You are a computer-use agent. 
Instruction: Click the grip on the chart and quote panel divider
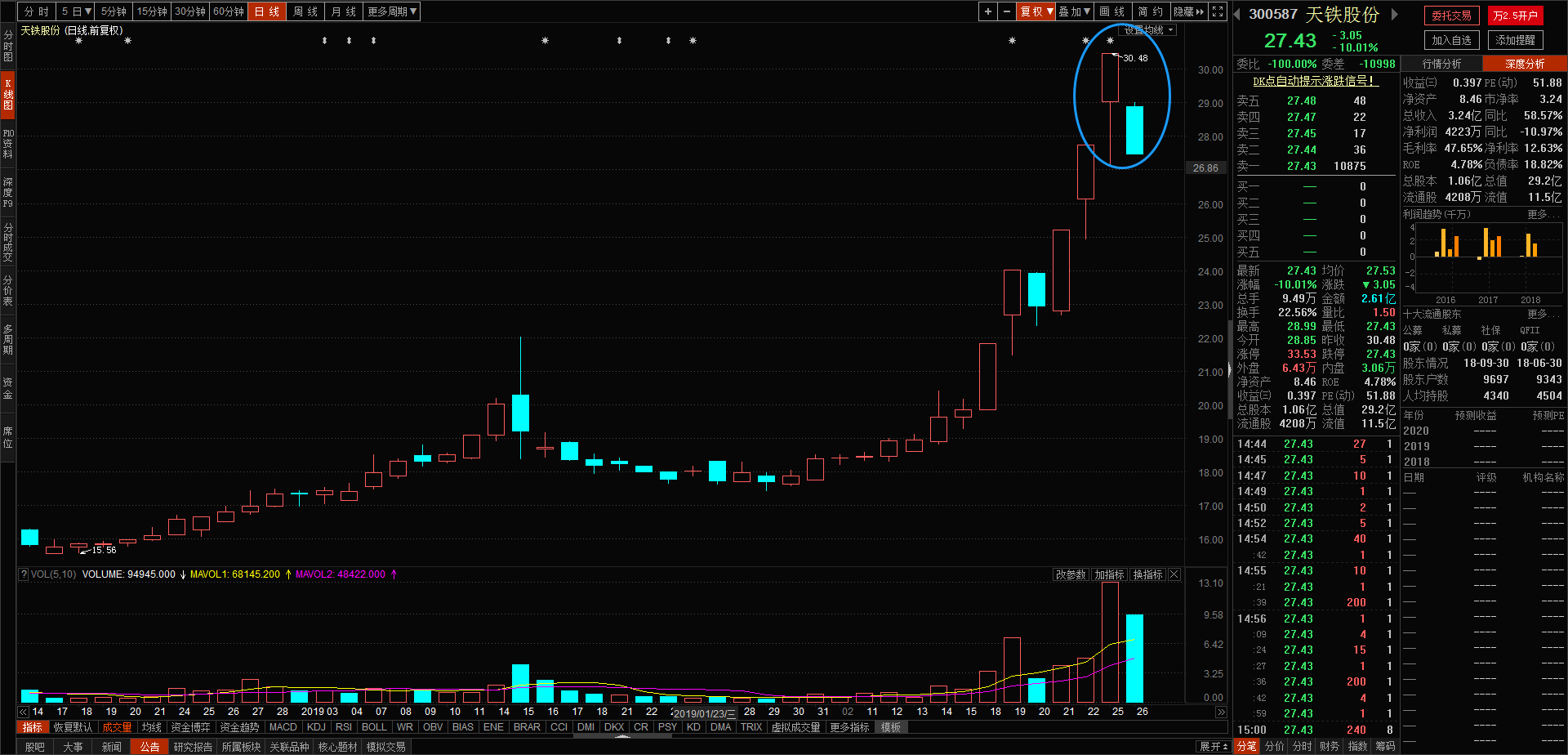pos(1230,370)
